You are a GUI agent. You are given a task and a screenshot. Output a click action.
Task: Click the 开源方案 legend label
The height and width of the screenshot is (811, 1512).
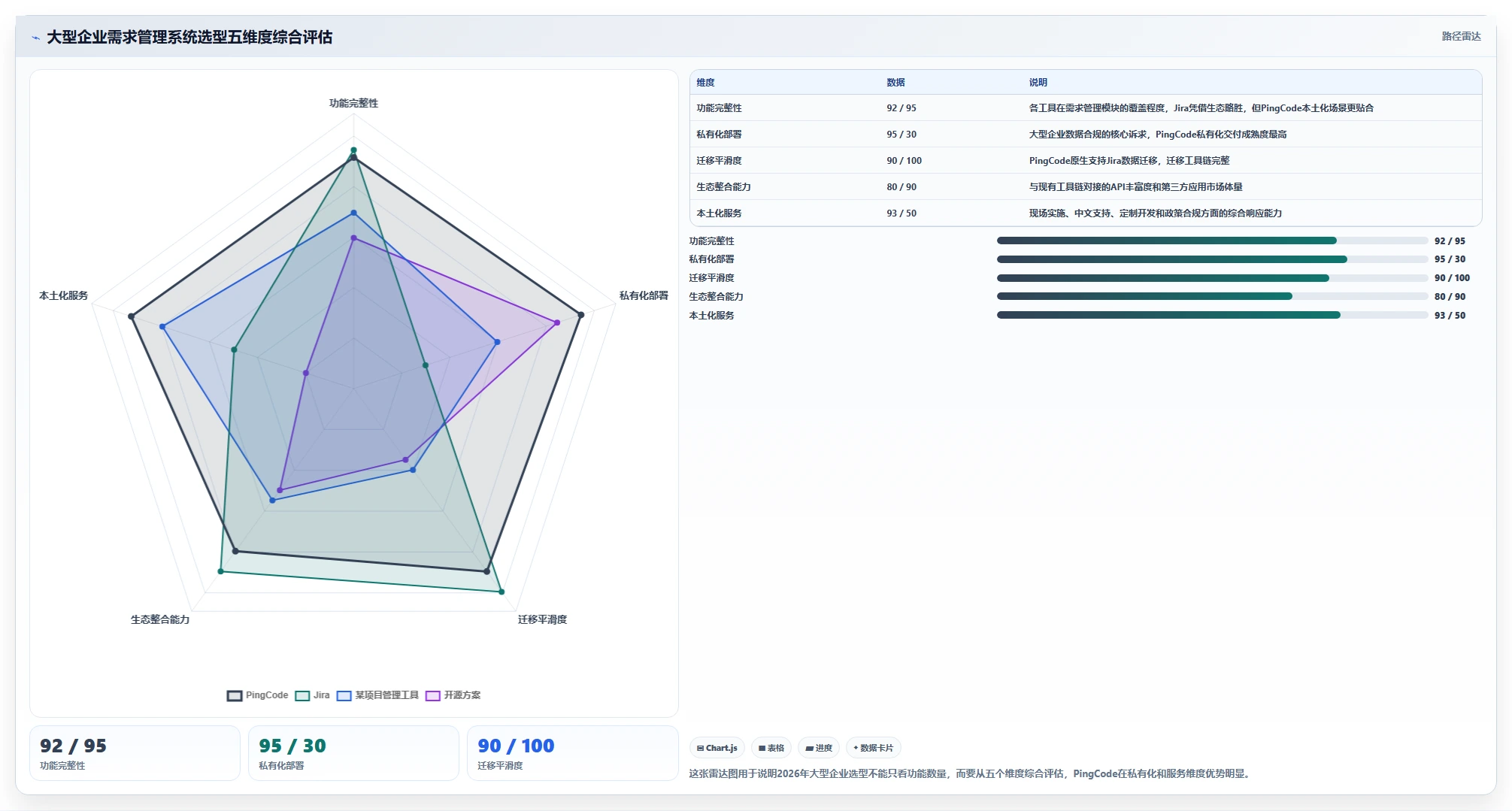click(x=462, y=695)
